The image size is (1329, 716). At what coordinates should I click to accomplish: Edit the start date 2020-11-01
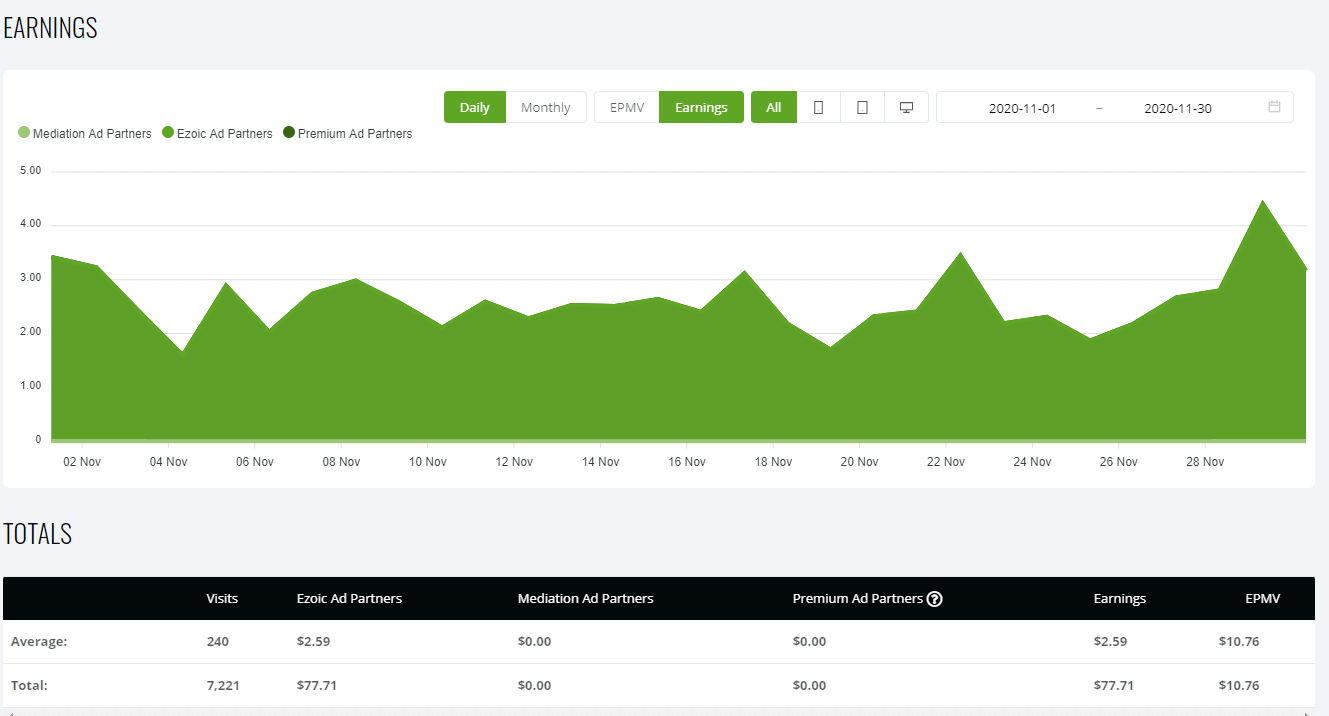pos(1022,108)
